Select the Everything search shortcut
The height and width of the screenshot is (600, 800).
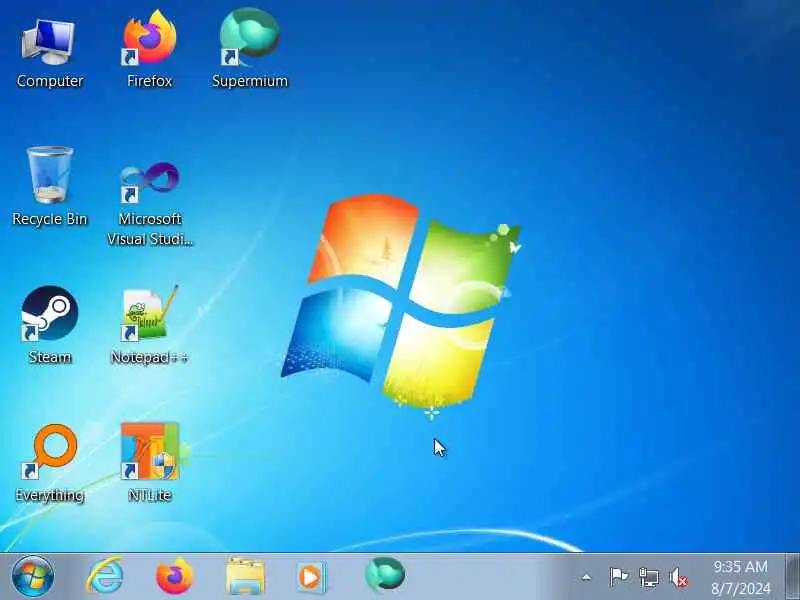click(49, 463)
